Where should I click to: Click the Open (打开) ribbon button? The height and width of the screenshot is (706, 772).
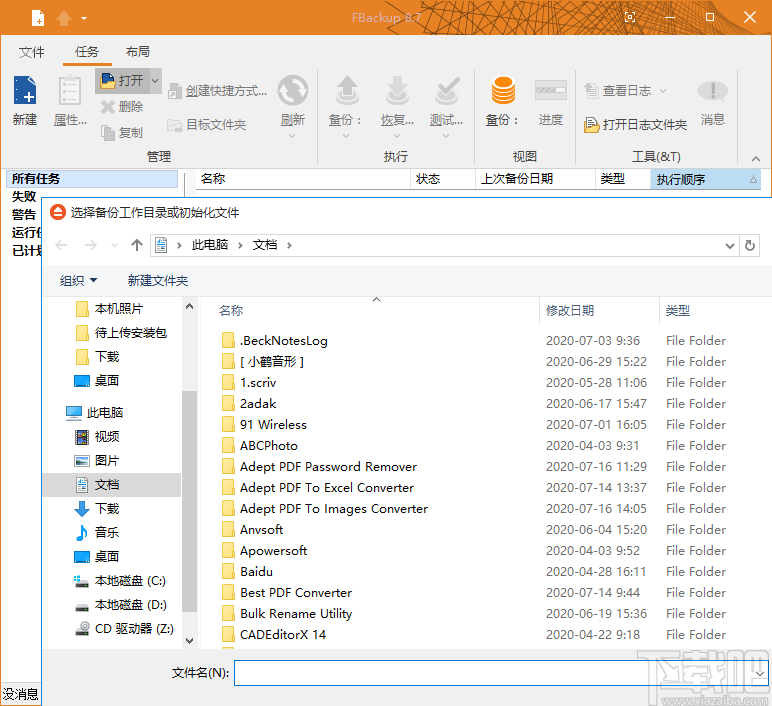pos(122,80)
